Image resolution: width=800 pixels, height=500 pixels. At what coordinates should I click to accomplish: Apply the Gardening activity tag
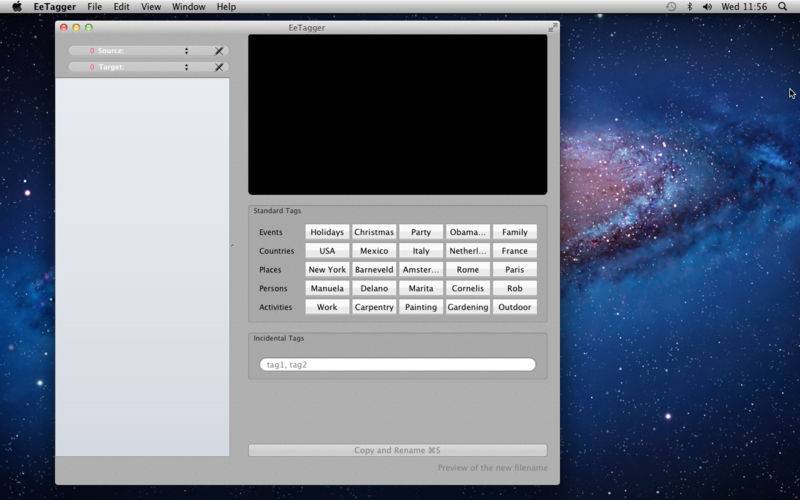coord(468,307)
